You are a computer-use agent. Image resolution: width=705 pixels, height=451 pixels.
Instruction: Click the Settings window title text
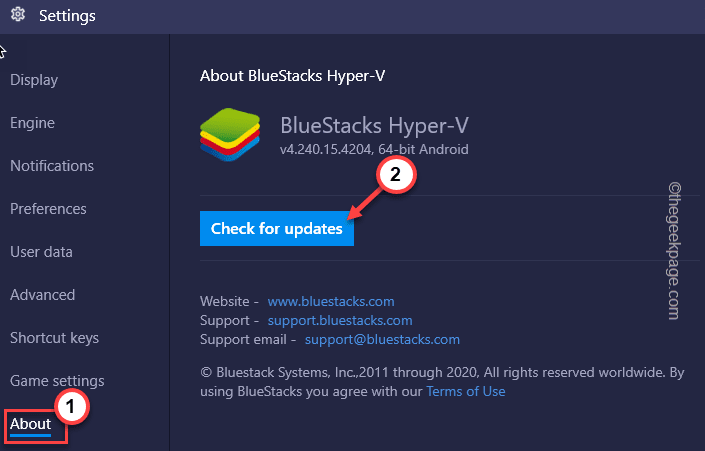67,16
